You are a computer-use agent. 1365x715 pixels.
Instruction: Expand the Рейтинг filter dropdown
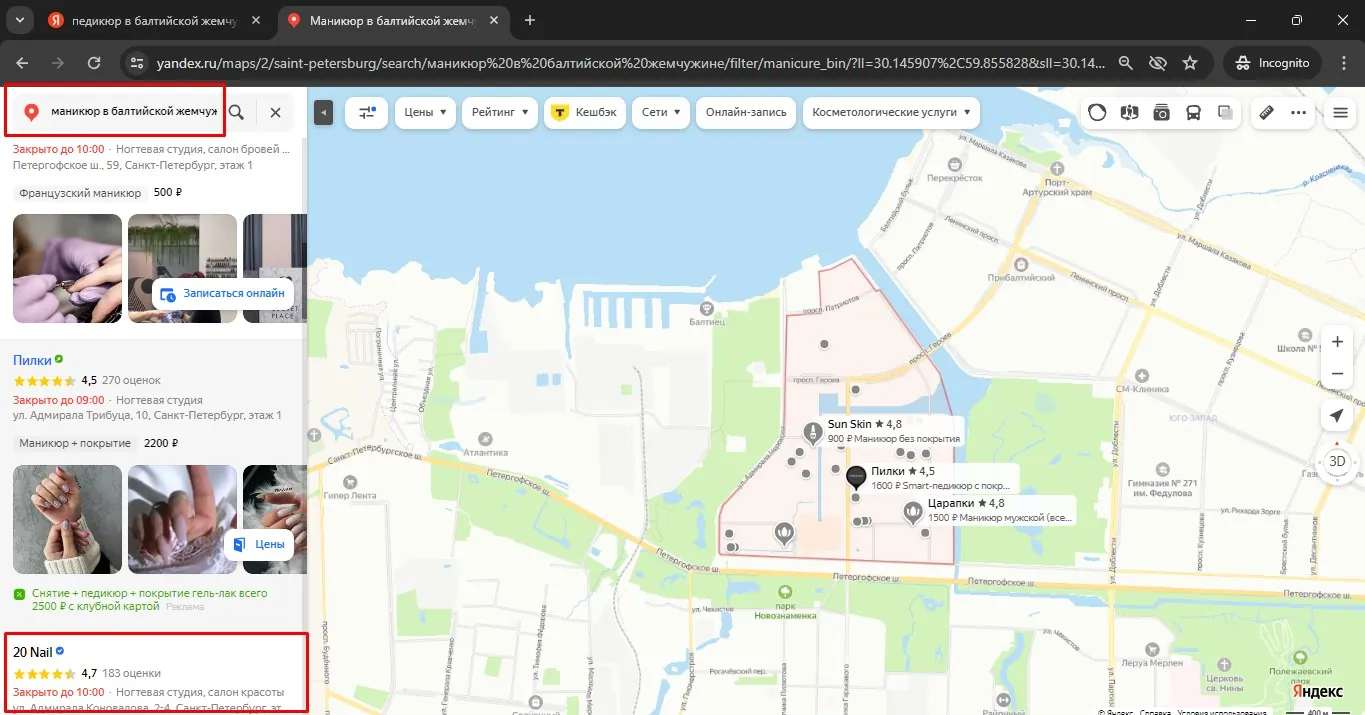pos(499,113)
